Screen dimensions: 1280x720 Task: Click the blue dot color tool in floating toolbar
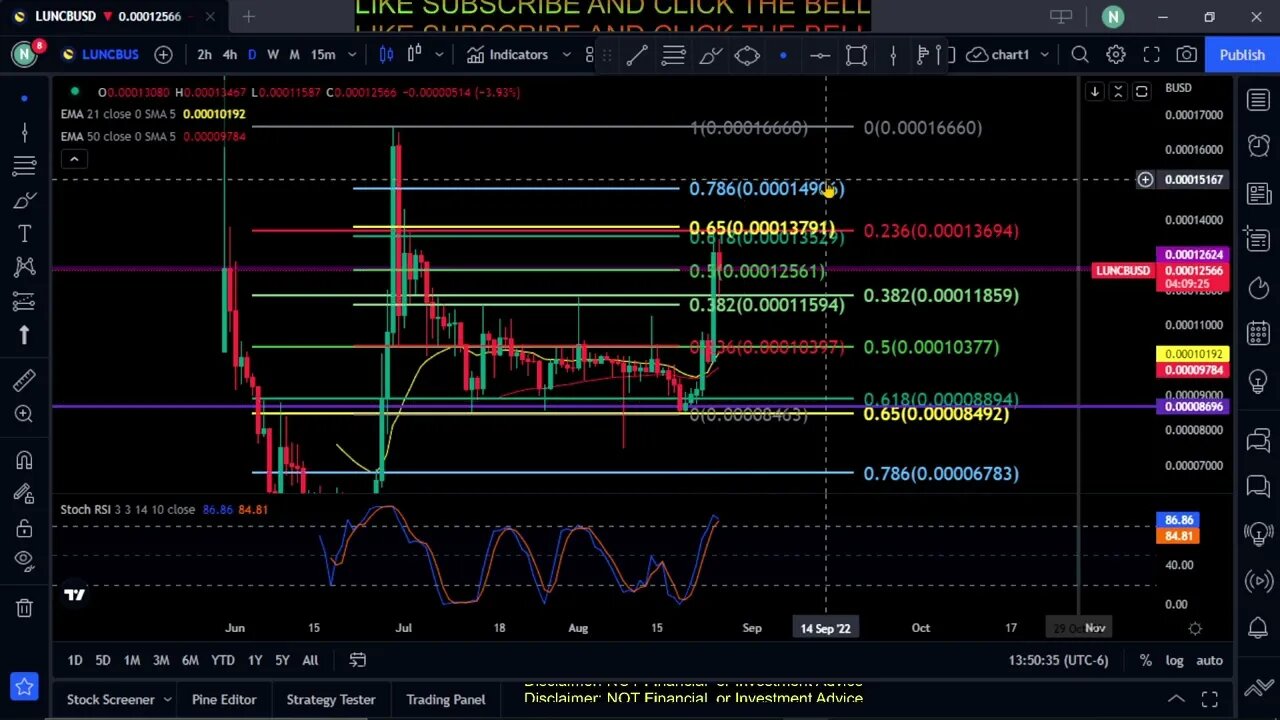(783, 56)
